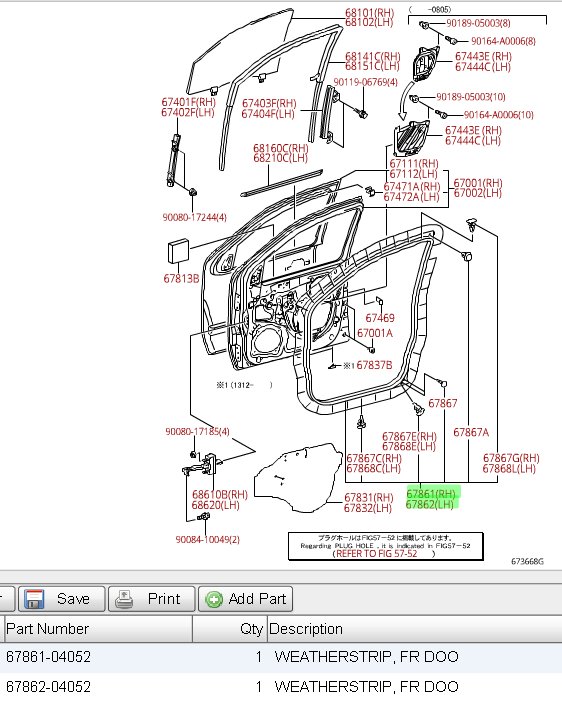Select diagram label 90080-17185(4)
The image size is (562, 701).
197,431
